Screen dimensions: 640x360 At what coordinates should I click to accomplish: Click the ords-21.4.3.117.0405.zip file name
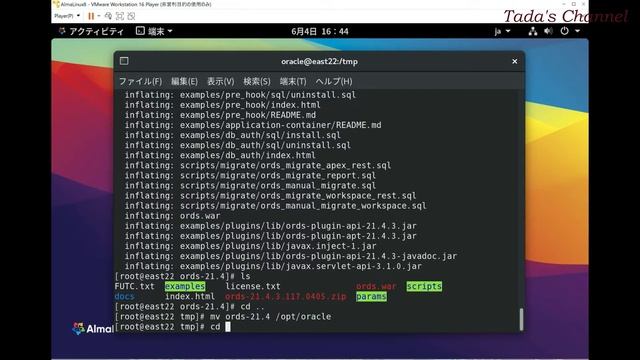pos(286,296)
